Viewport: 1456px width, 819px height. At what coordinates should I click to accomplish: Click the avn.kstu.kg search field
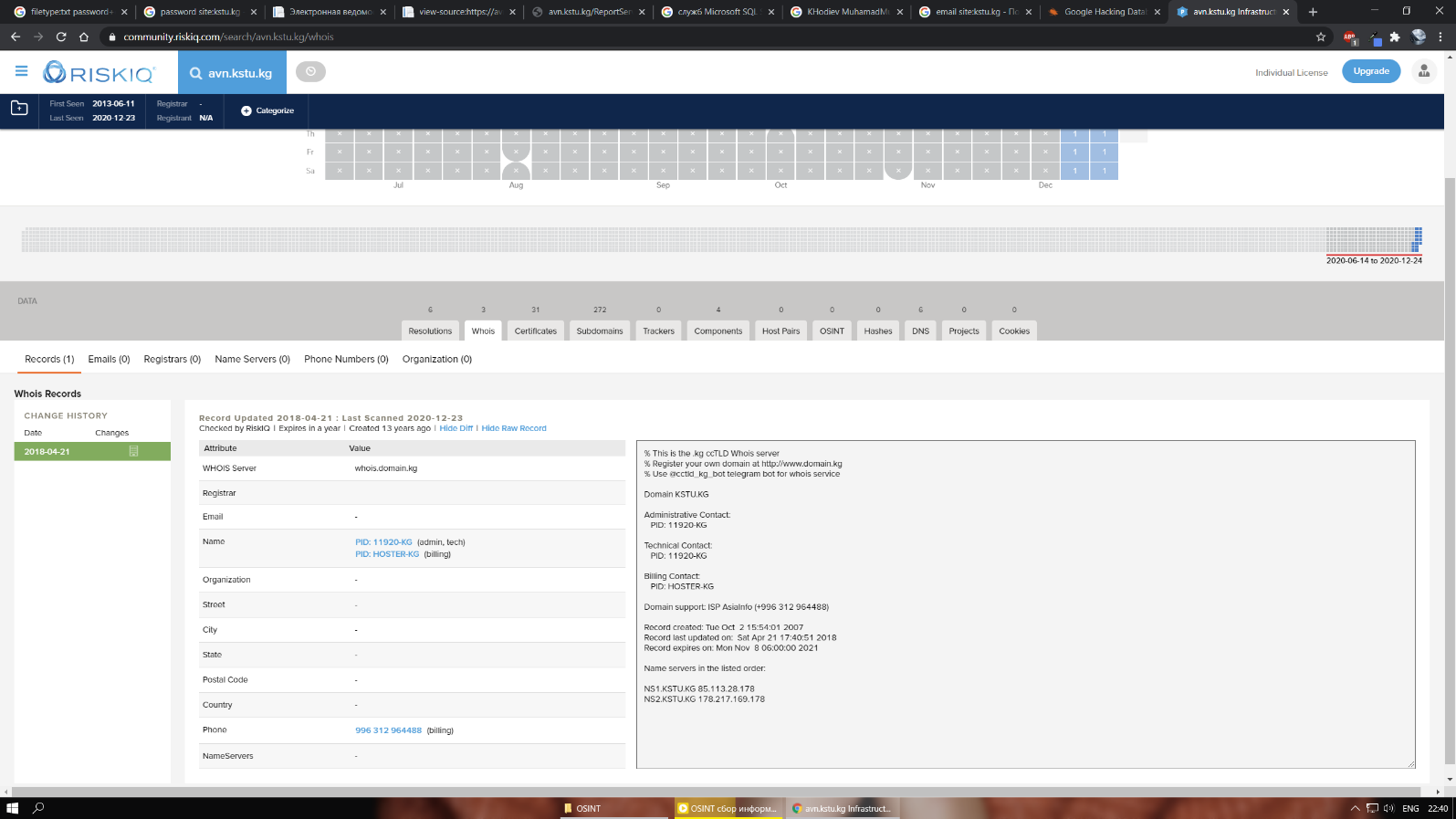240,73
